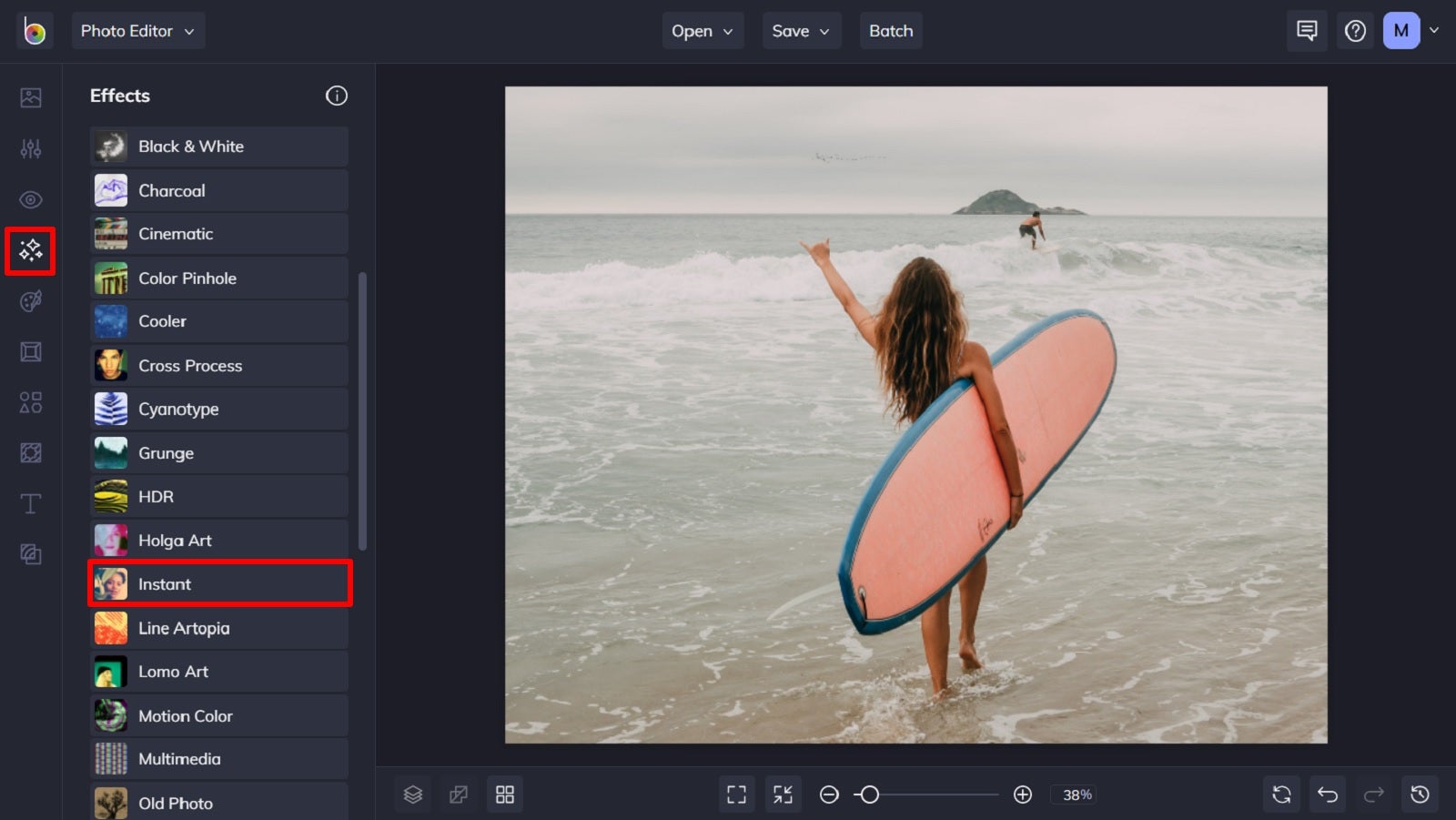Viewport: 1456px width, 820px height.
Task: Switch to Batch processing mode
Action: tap(891, 30)
